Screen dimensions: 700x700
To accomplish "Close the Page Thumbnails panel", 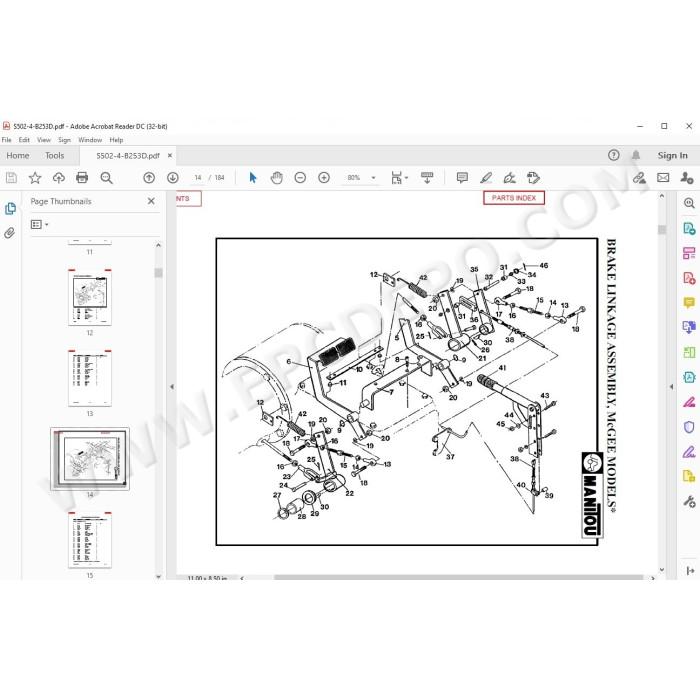I will coord(151,201).
